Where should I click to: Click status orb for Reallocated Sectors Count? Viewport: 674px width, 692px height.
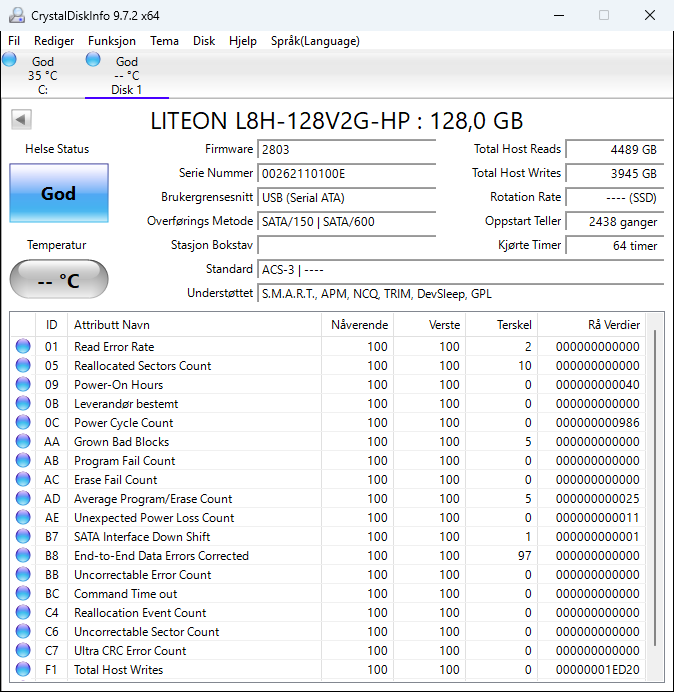click(23, 365)
